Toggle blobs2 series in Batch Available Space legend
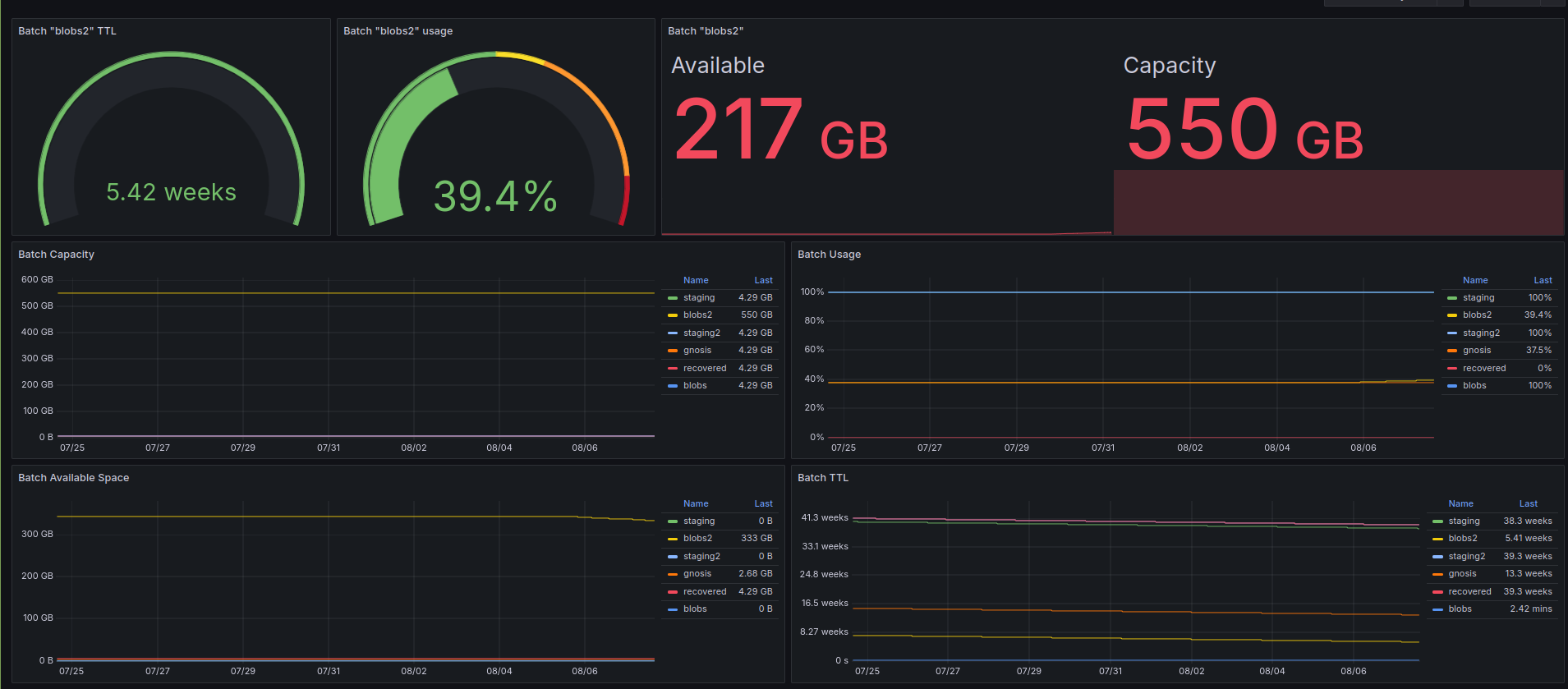 698,539
